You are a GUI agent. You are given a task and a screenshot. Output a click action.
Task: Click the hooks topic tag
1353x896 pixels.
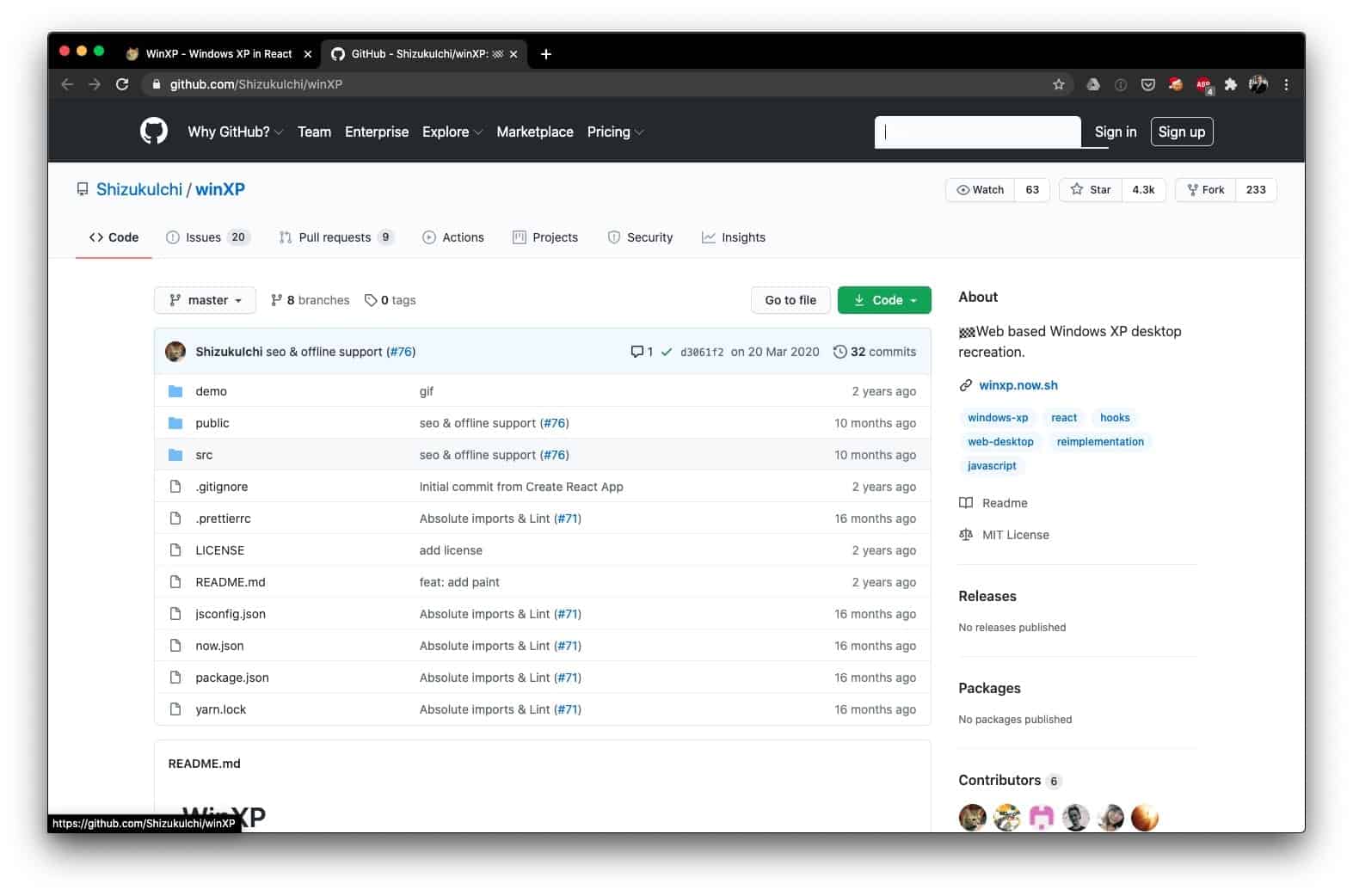click(x=1115, y=418)
